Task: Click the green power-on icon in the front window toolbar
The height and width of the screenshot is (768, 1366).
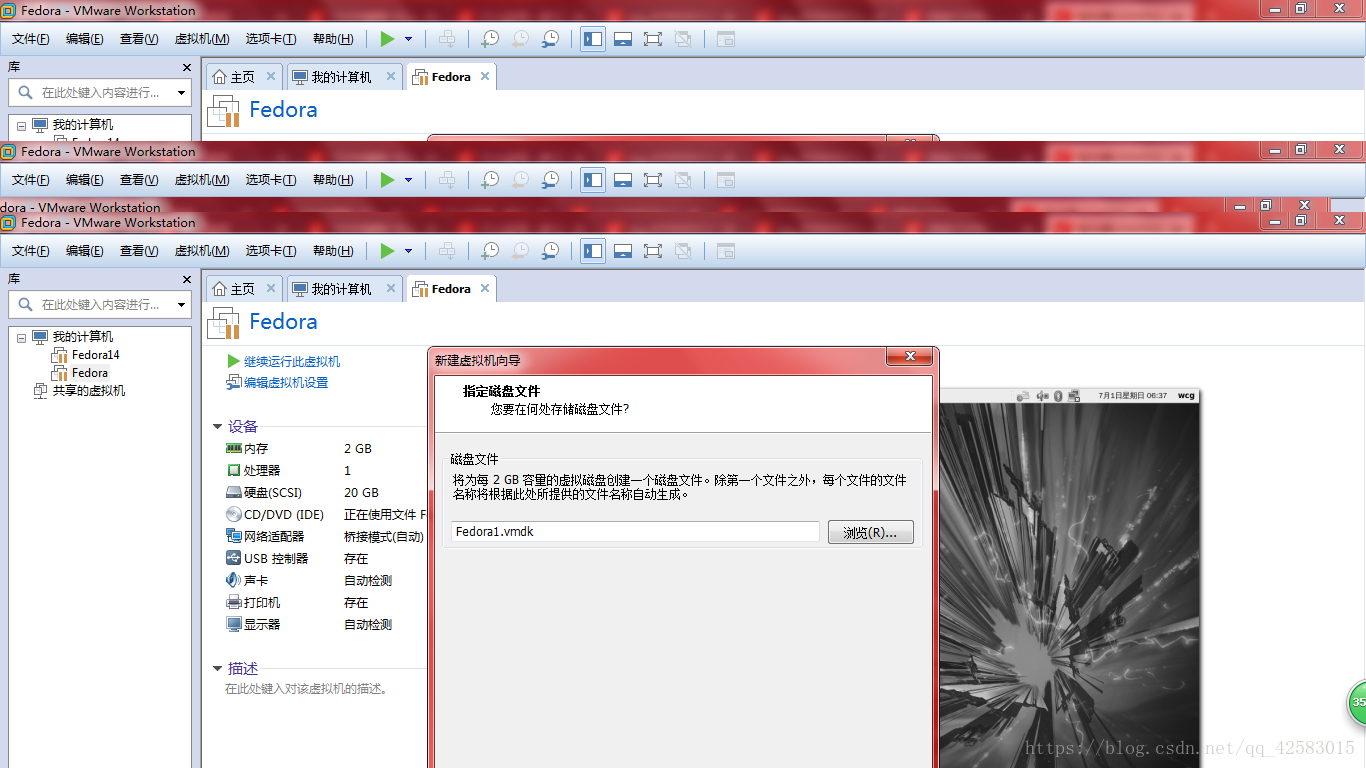Action: click(x=387, y=251)
